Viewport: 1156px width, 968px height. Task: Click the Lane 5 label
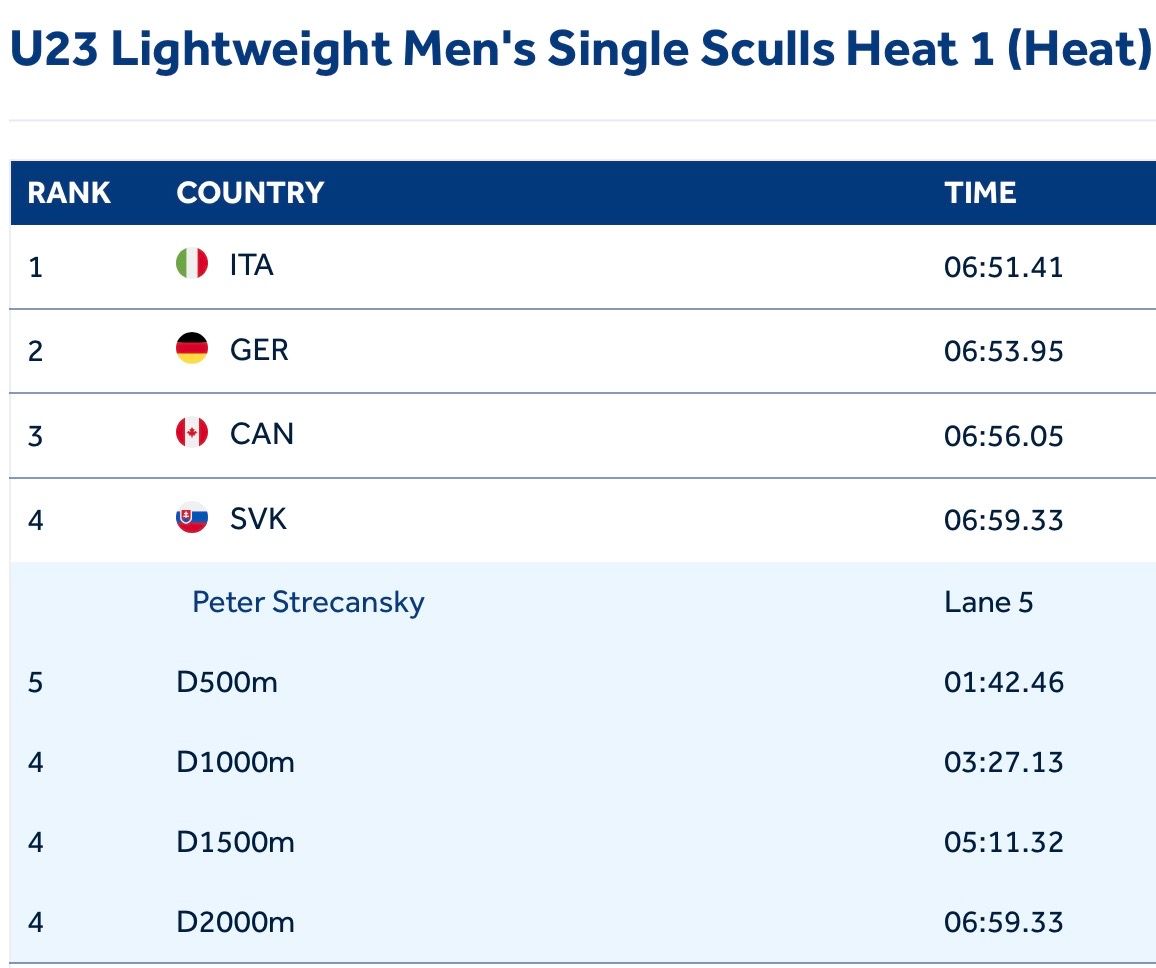[x=988, y=602]
